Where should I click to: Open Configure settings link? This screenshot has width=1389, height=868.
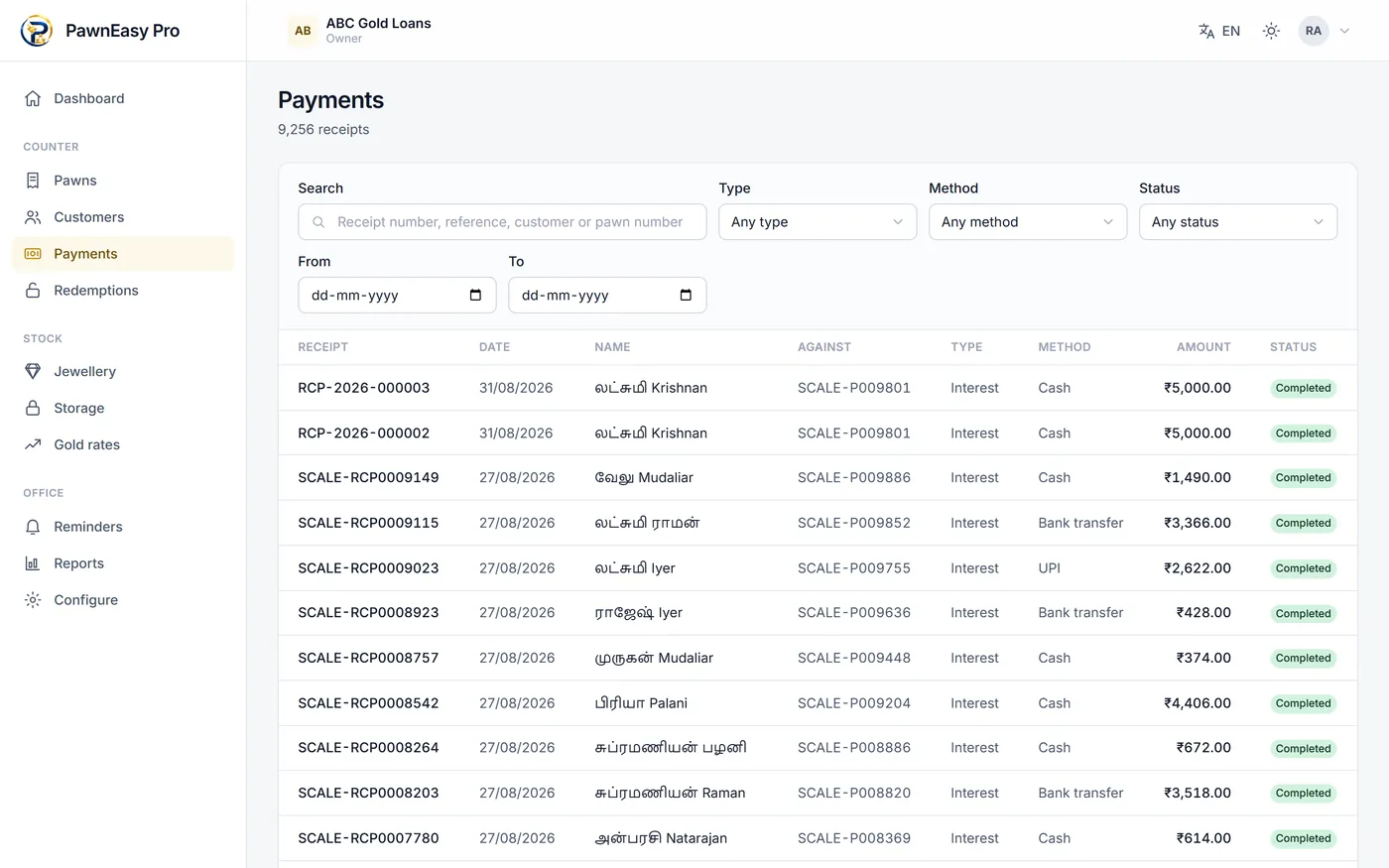(x=123, y=600)
